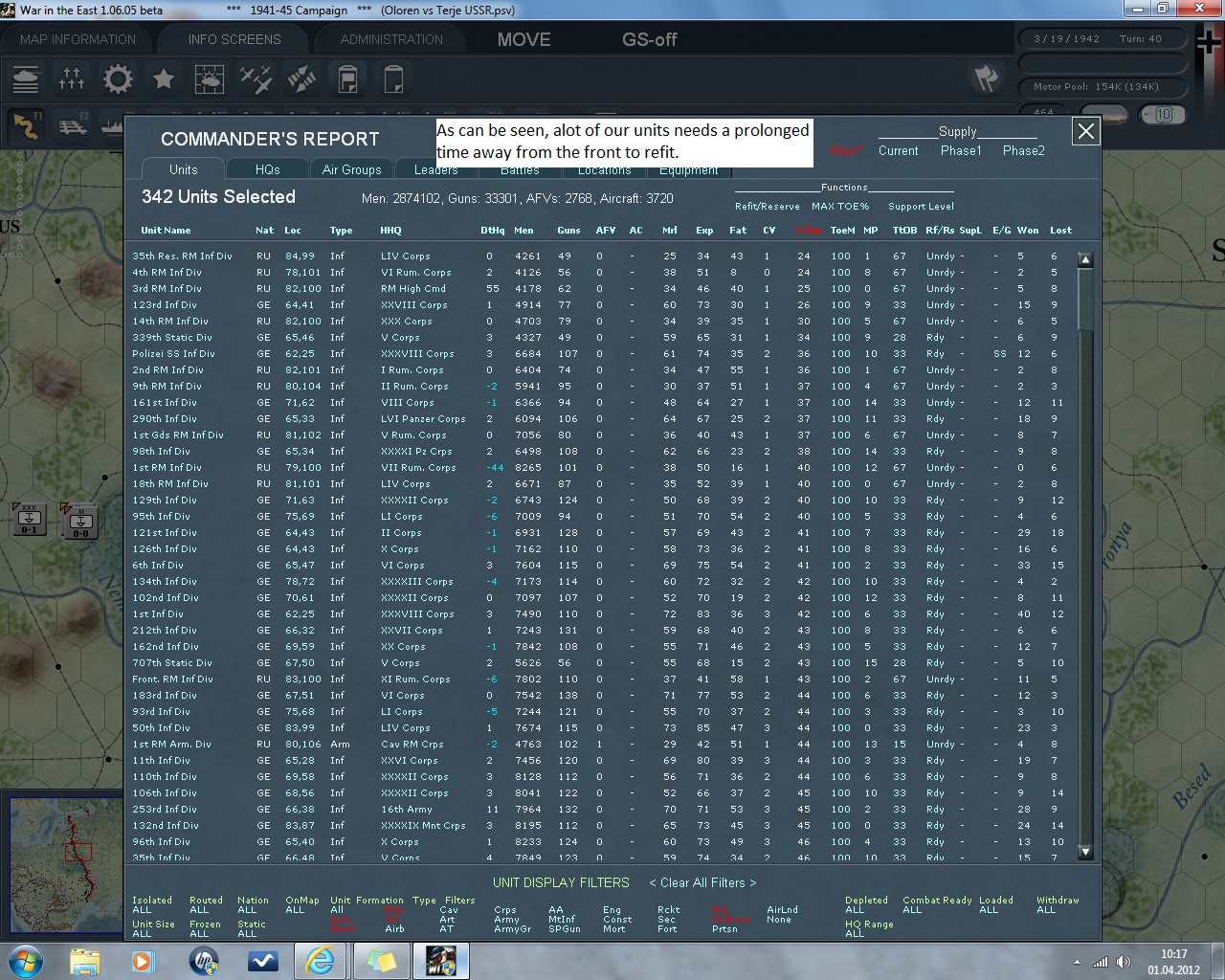
Task: Toggle the ArmyGr filter
Action: click(x=512, y=928)
